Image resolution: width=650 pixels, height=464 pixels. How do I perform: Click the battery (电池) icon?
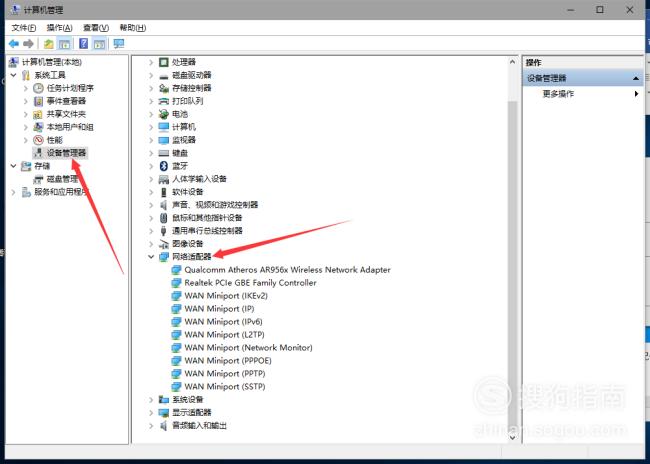[164, 114]
